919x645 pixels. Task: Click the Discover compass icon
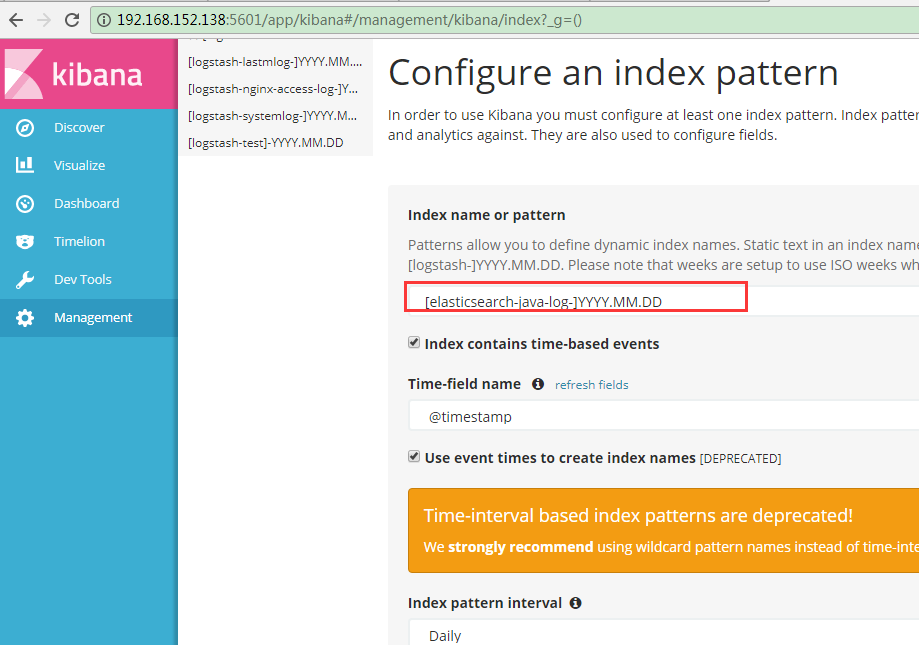25,128
